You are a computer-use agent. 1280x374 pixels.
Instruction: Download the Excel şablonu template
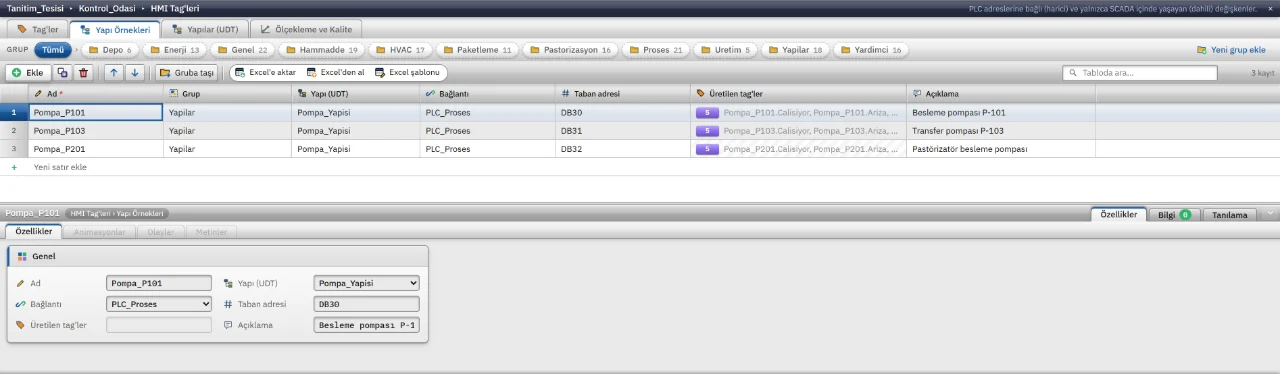click(x=409, y=73)
